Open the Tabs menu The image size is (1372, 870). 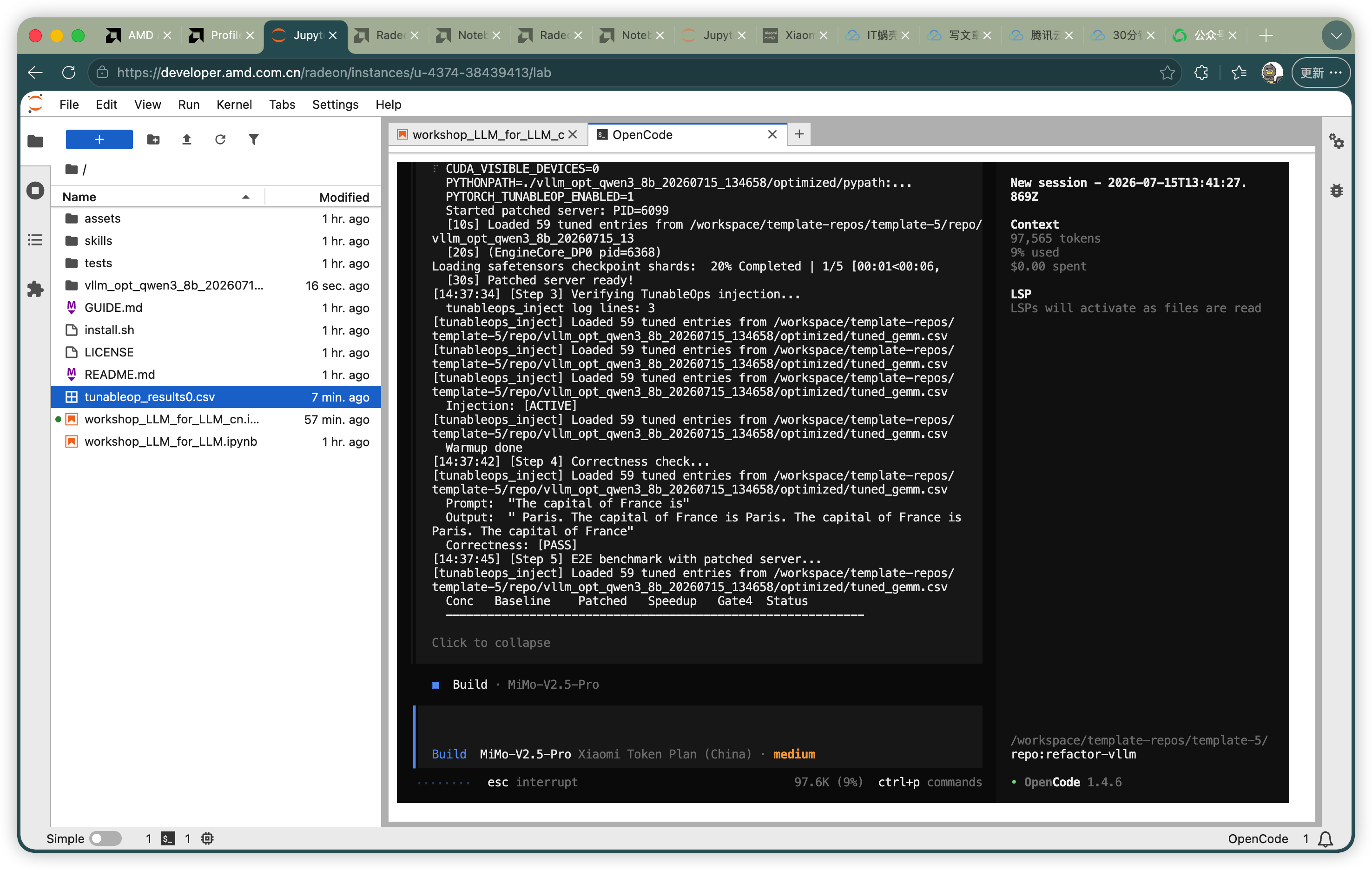click(282, 104)
